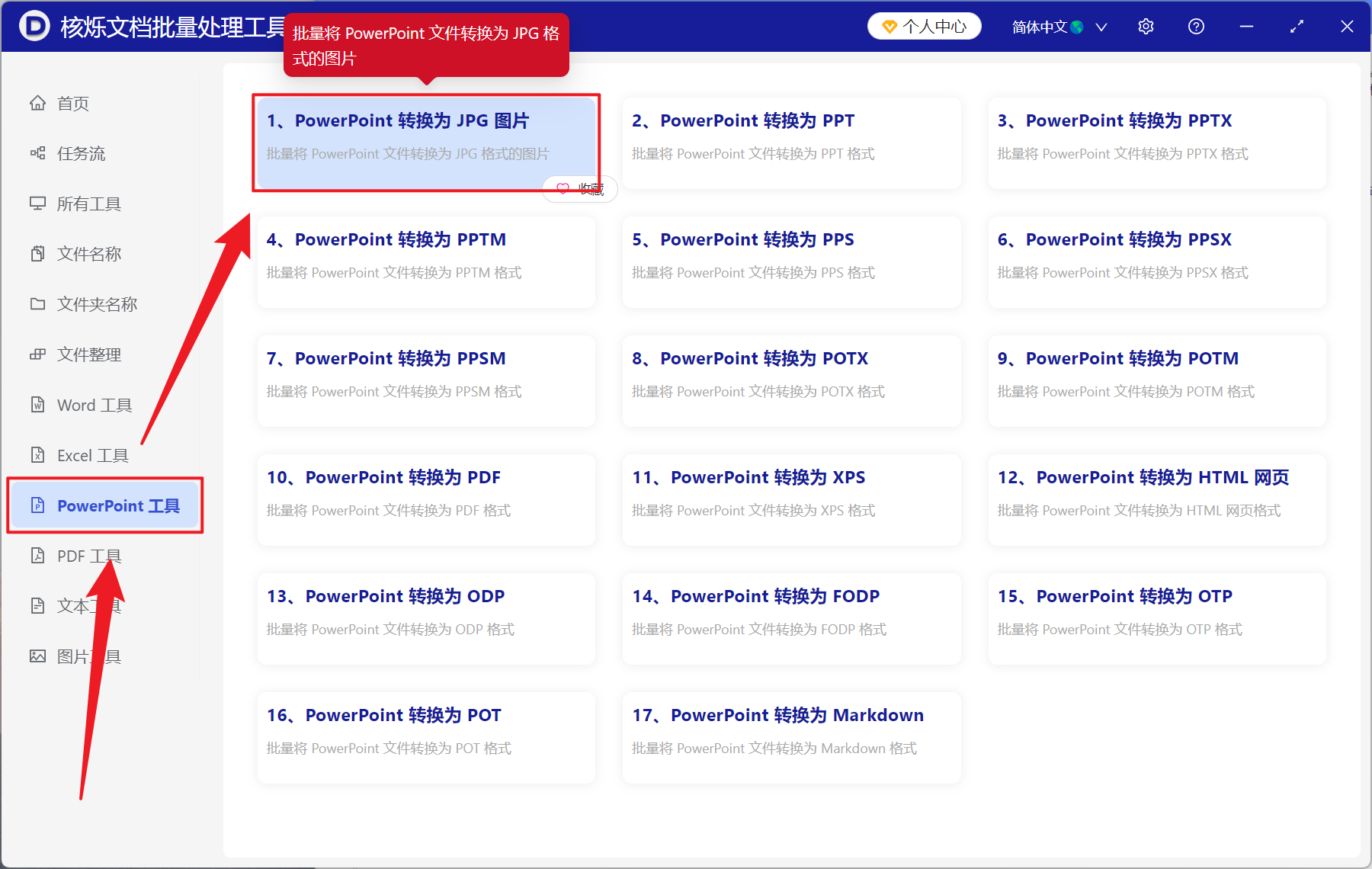The image size is (1372, 869).
Task: Minimize the application window
Action: 1246,27
